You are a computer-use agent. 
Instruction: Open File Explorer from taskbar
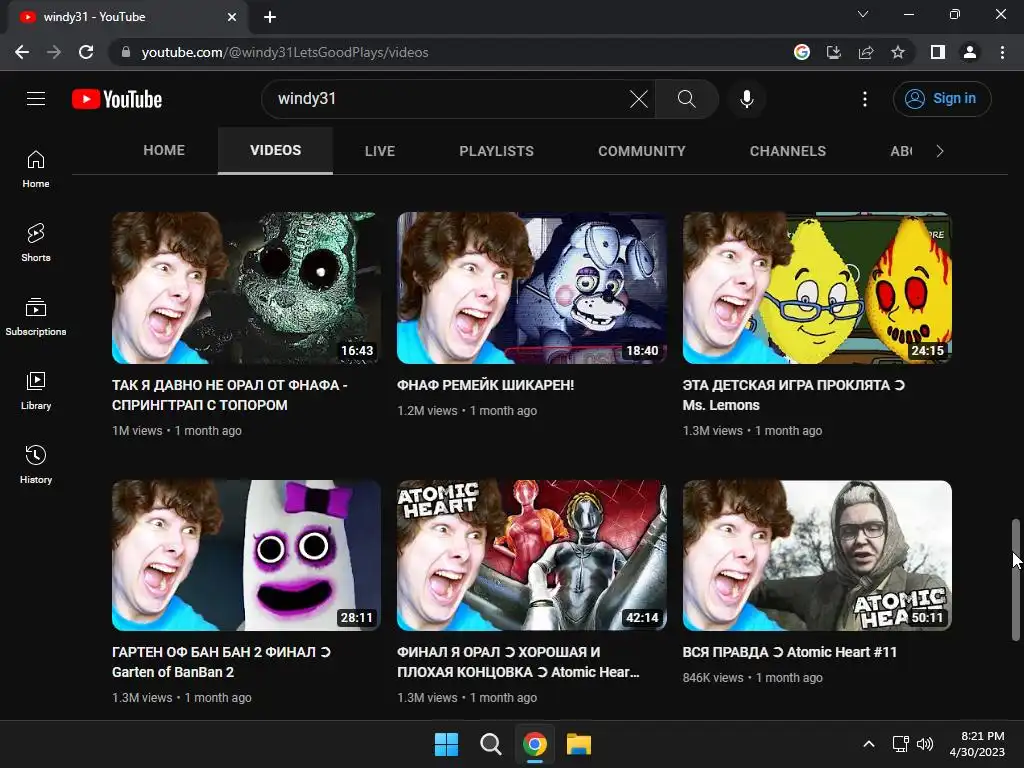(579, 744)
